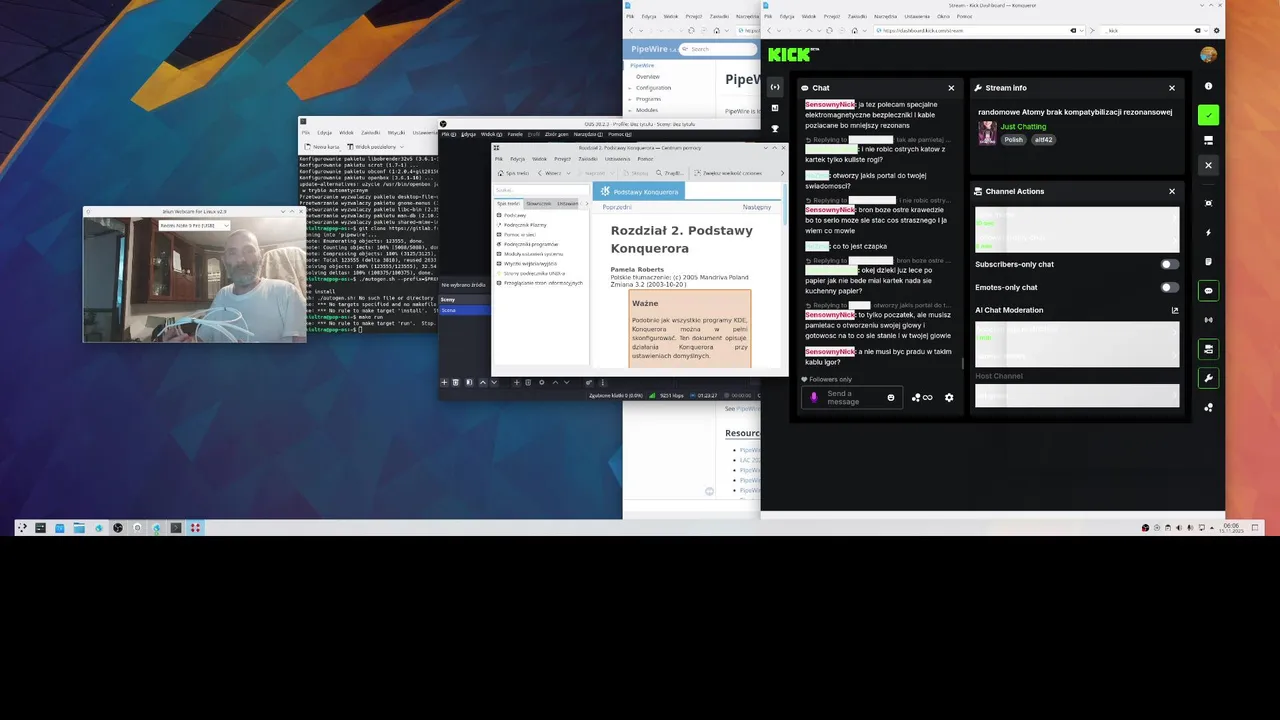The height and width of the screenshot is (720, 1280).
Task: Select Moduły ustawień systemu item
Action: (x=534, y=254)
